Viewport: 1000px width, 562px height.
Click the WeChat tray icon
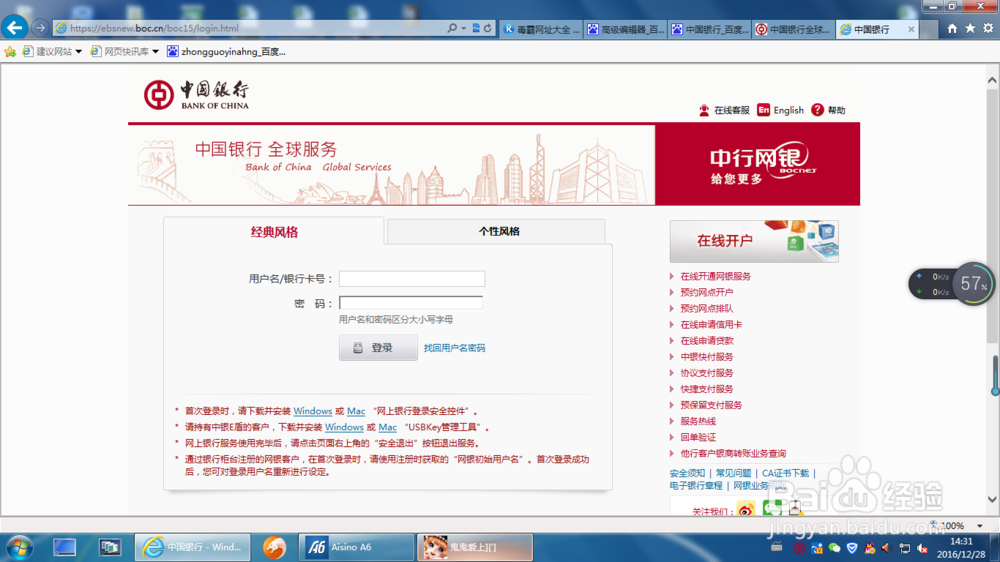pyautogui.click(x=834, y=548)
